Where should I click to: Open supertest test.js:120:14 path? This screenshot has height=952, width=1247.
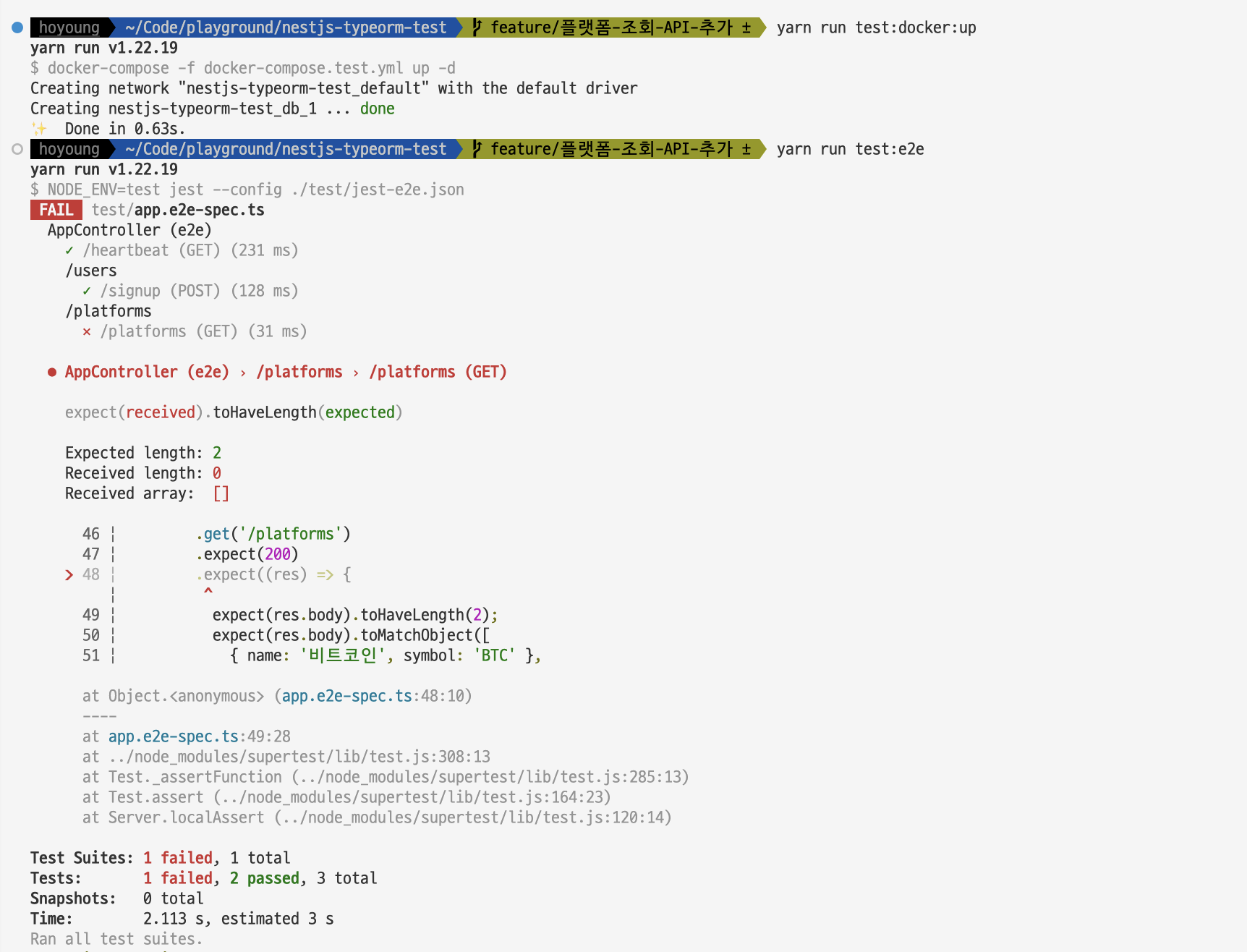[x=472, y=817]
